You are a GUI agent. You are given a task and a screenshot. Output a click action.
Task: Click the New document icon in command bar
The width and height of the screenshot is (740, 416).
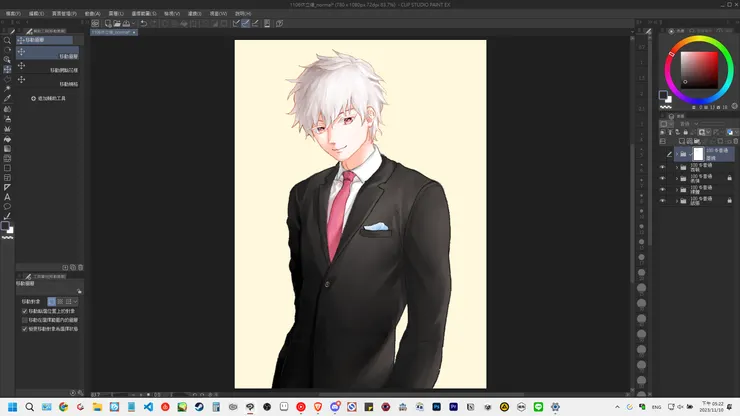[x=108, y=23]
